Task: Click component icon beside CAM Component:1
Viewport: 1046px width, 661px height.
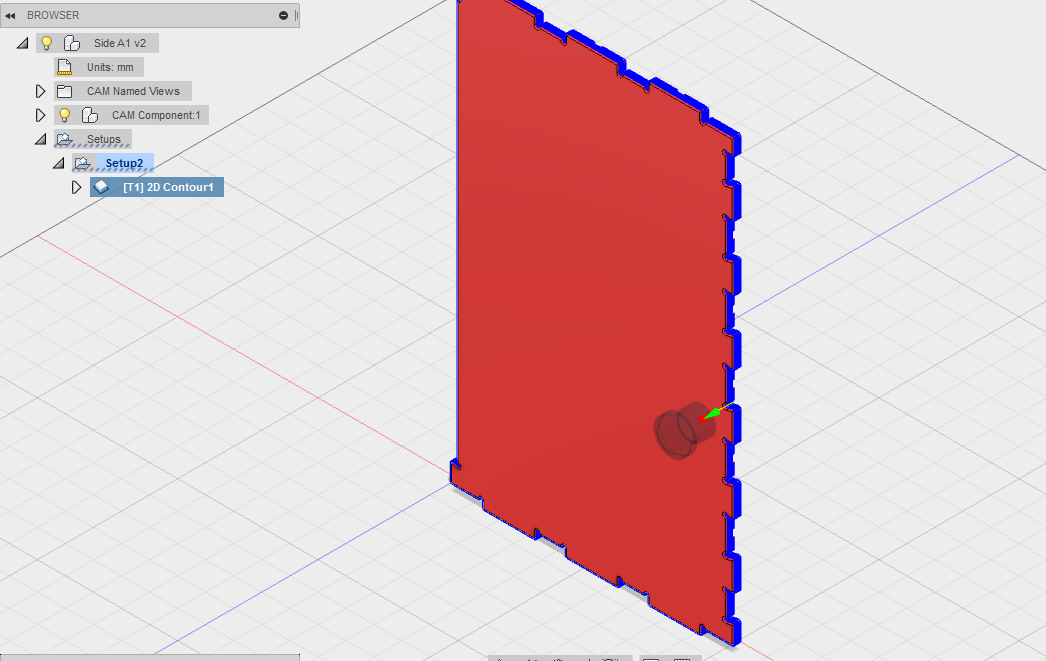Action: click(x=89, y=115)
